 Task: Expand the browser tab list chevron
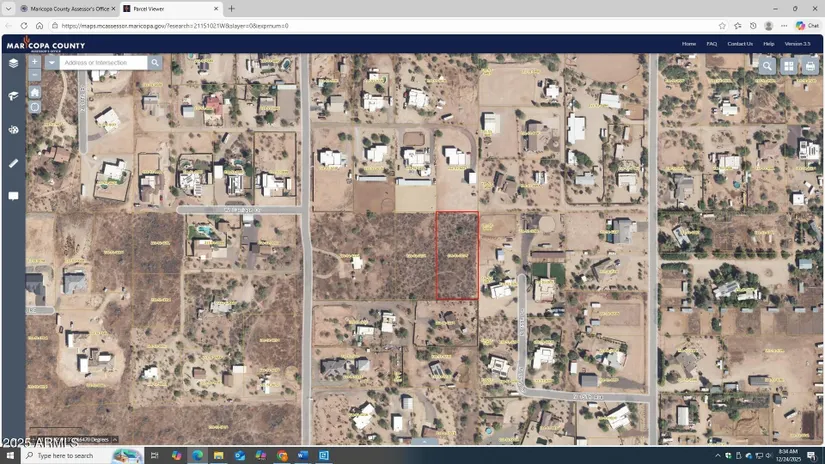pos(9,9)
